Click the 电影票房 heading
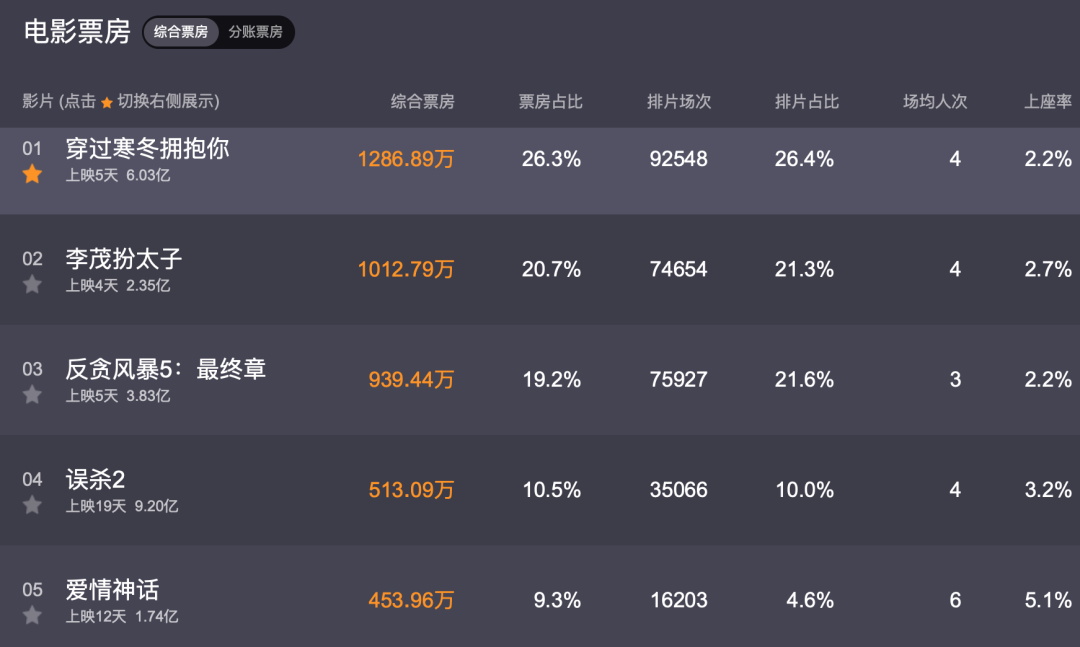 point(77,32)
